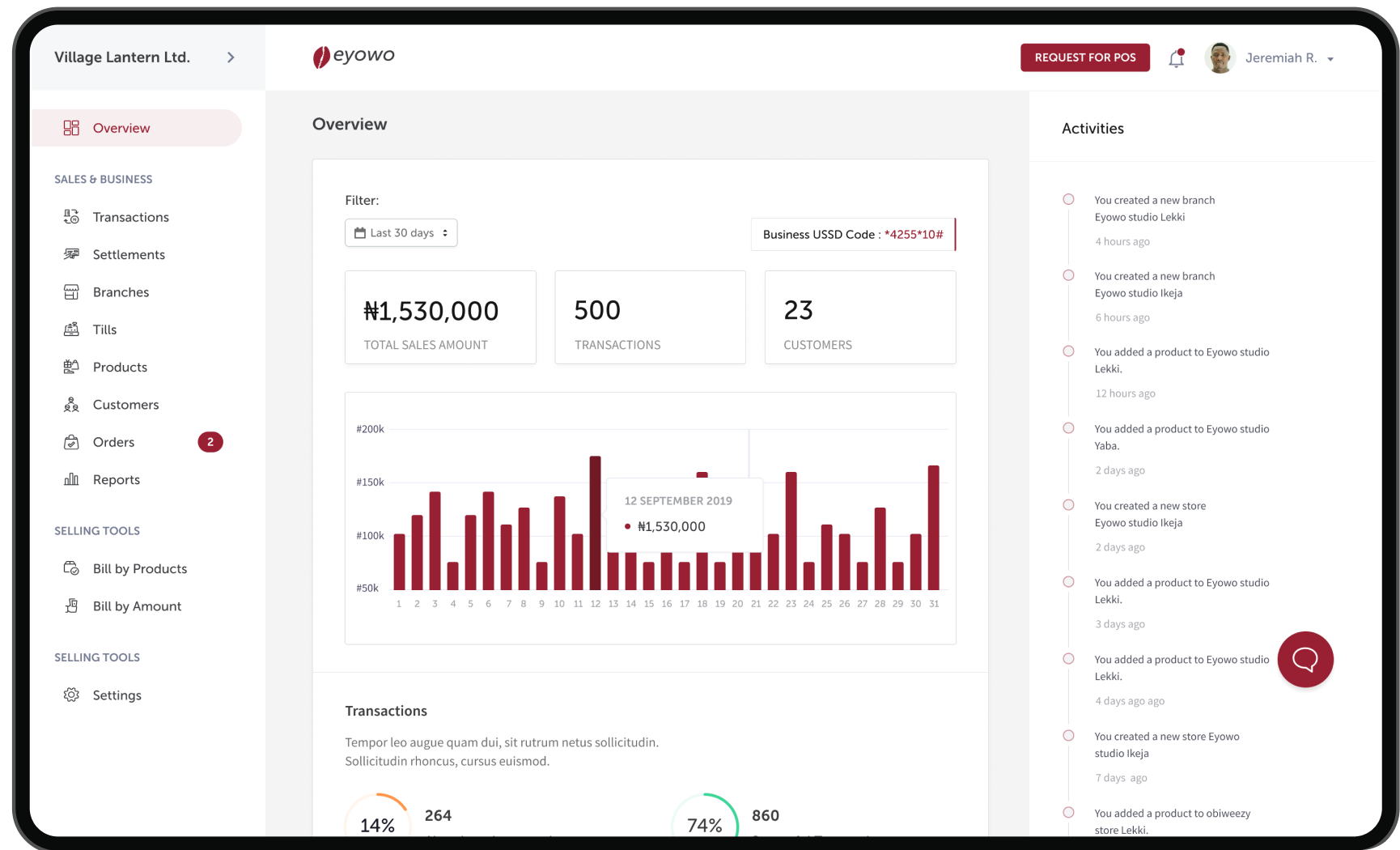This screenshot has width=1400, height=850.
Task: Click the 14% progress ring
Action: point(377,816)
